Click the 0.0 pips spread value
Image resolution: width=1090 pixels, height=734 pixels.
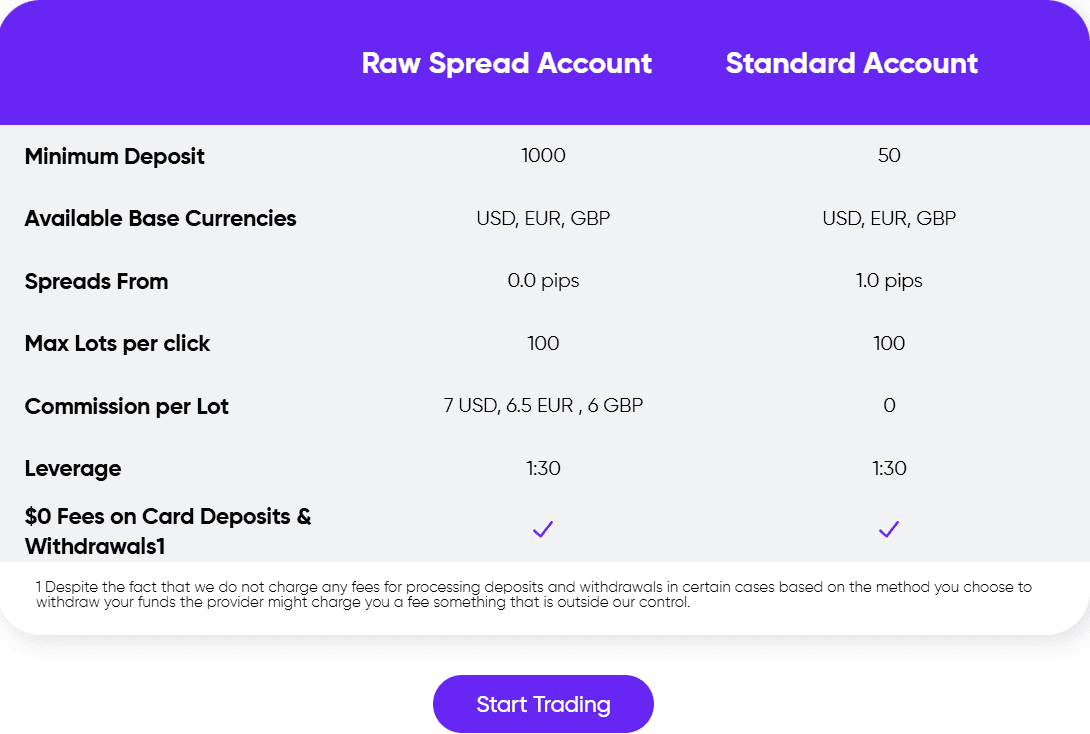pos(543,281)
